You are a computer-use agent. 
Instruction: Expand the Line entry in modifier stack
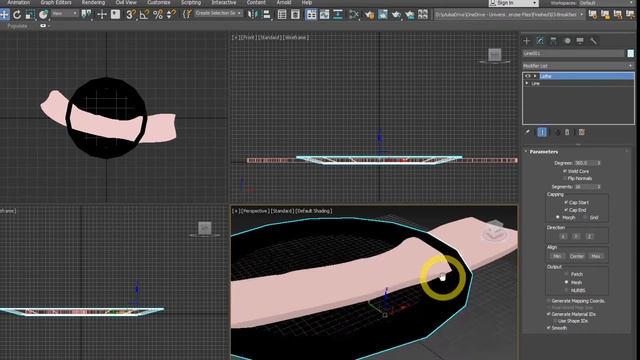pyautogui.click(x=527, y=83)
